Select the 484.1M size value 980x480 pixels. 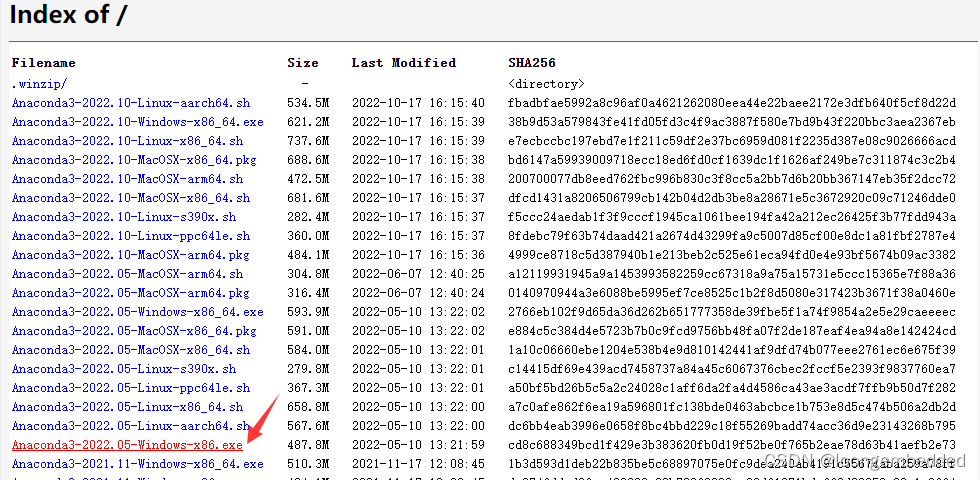(308, 255)
